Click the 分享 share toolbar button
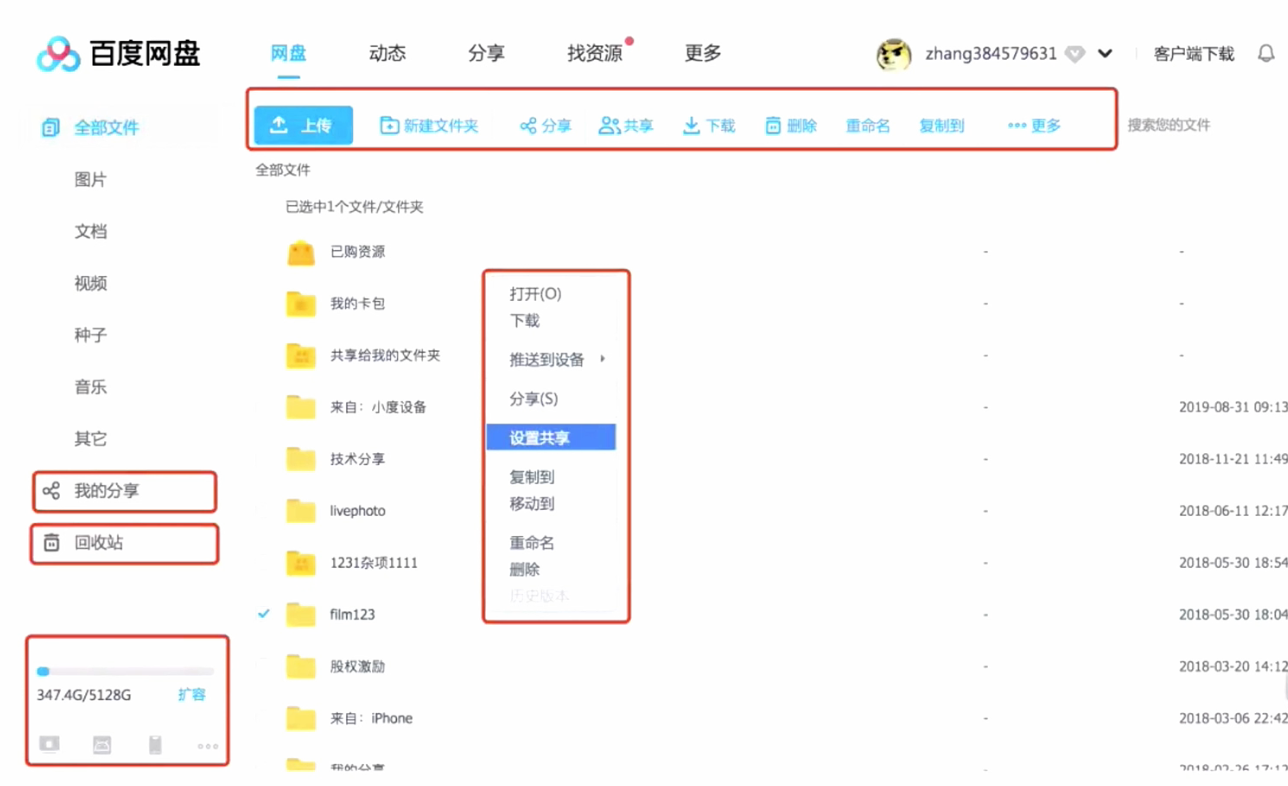 (x=545, y=126)
